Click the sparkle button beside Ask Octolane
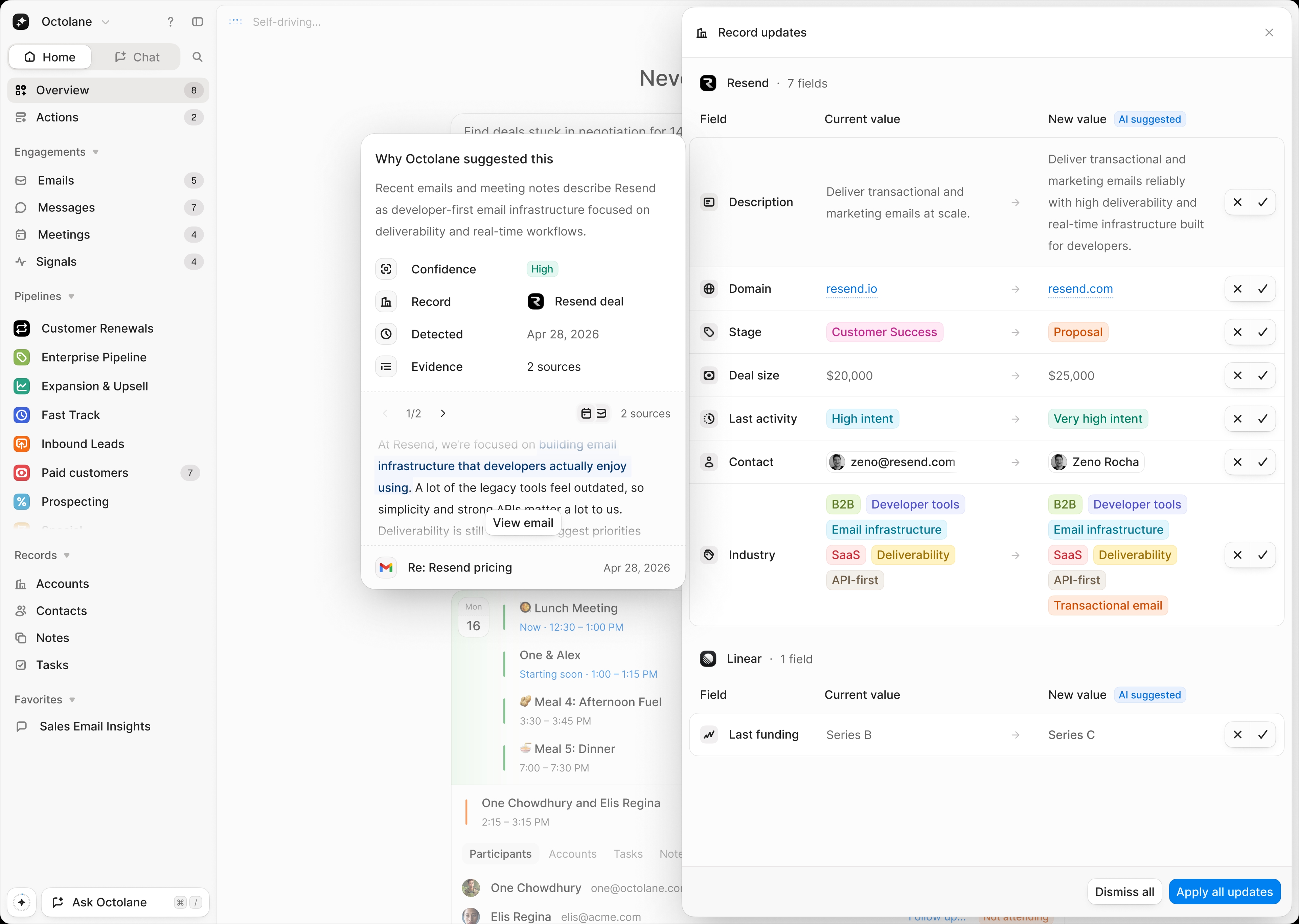This screenshot has height=924, width=1299. click(x=22, y=902)
